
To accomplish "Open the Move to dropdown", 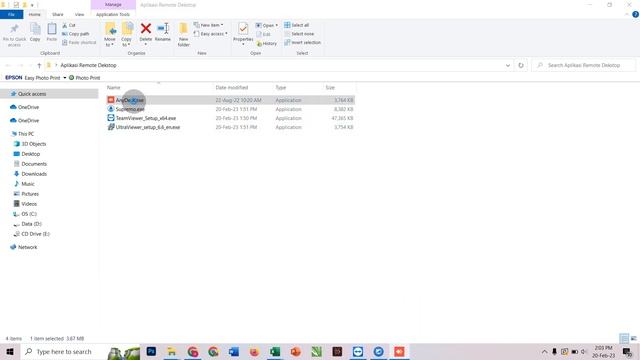I will (110, 35).
